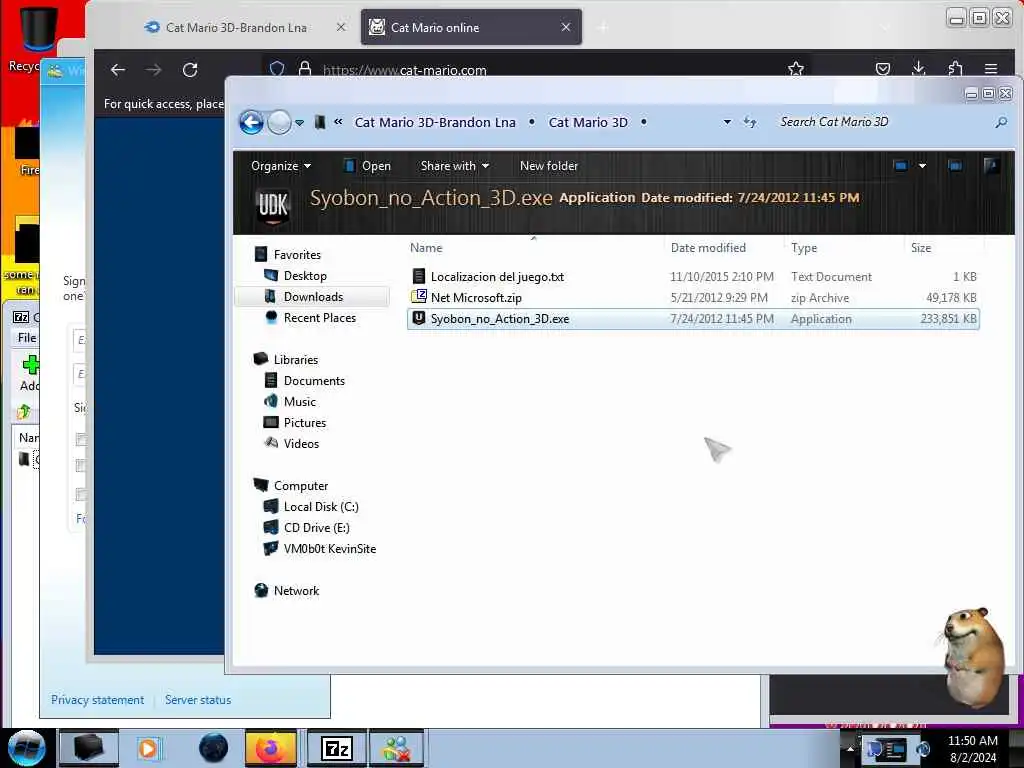The height and width of the screenshot is (768, 1024).
Task: Open Recent Places in the navigation pane
Action: [x=319, y=317]
